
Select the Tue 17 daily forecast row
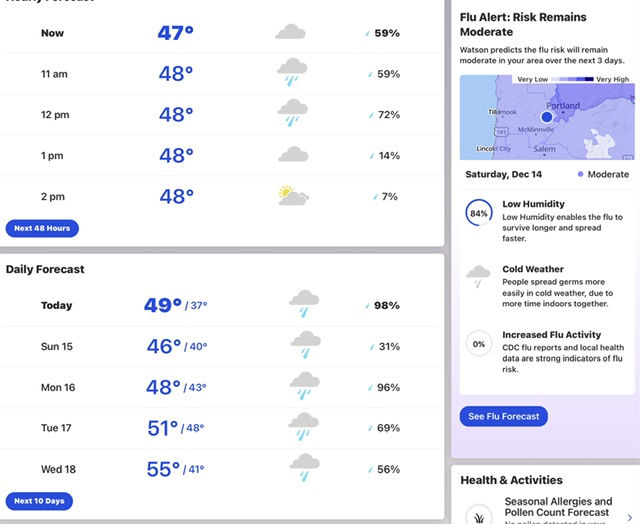(x=220, y=428)
